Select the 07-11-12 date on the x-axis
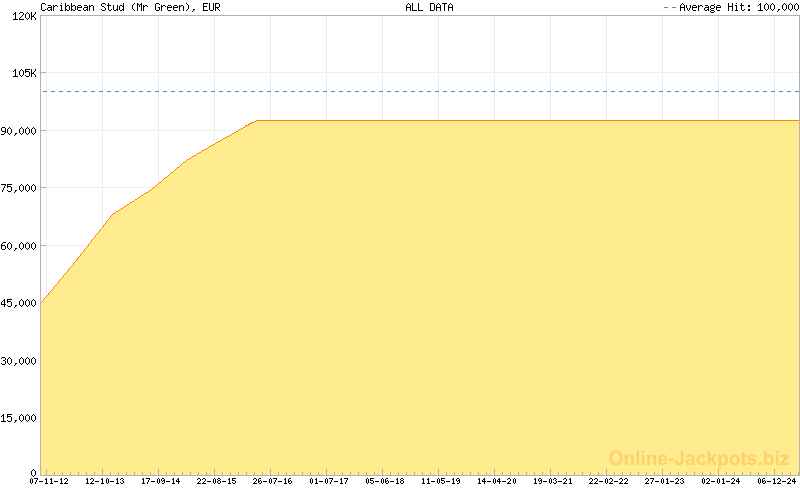Viewport: 800px width, 490px height. click(49, 481)
